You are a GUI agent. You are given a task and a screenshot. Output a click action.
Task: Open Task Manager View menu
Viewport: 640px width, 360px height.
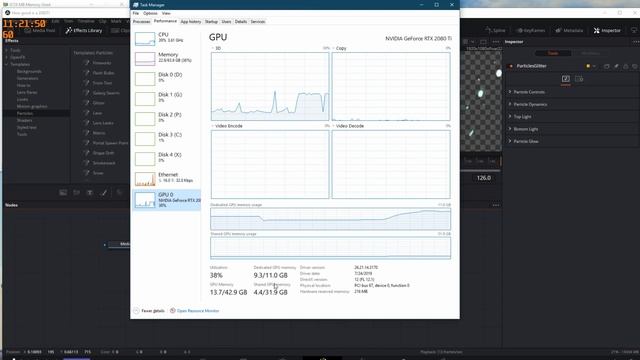166,13
